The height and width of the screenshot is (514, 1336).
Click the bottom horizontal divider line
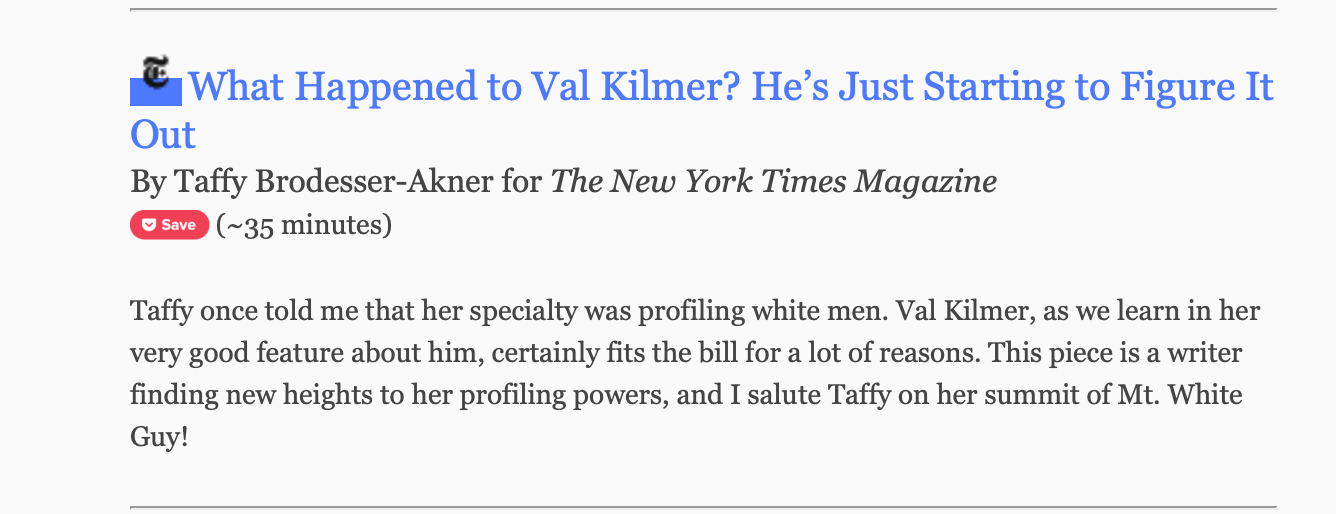[x=703, y=508]
